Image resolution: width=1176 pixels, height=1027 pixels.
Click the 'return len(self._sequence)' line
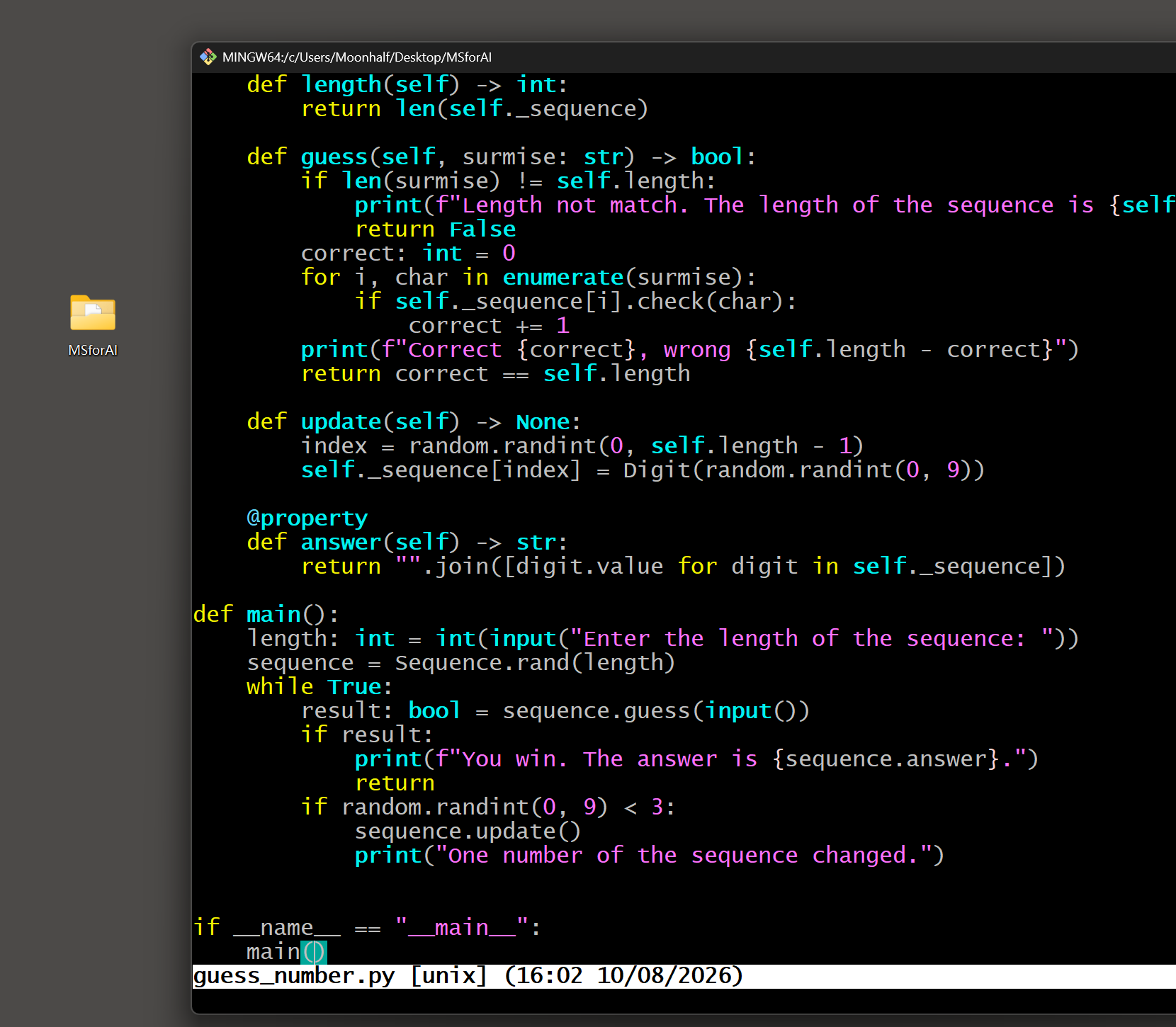[x=474, y=108]
